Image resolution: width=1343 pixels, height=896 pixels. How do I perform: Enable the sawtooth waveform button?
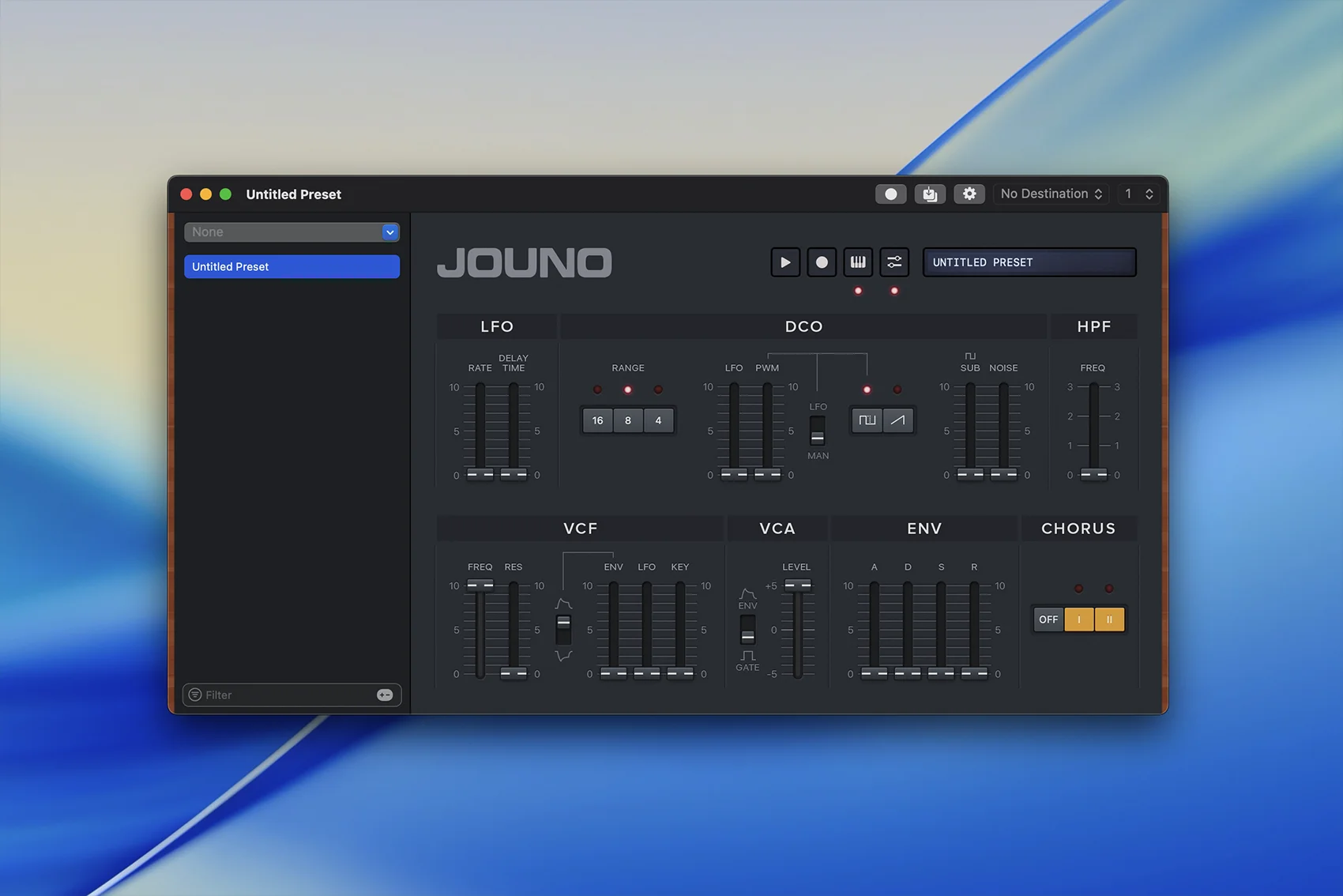[898, 420]
